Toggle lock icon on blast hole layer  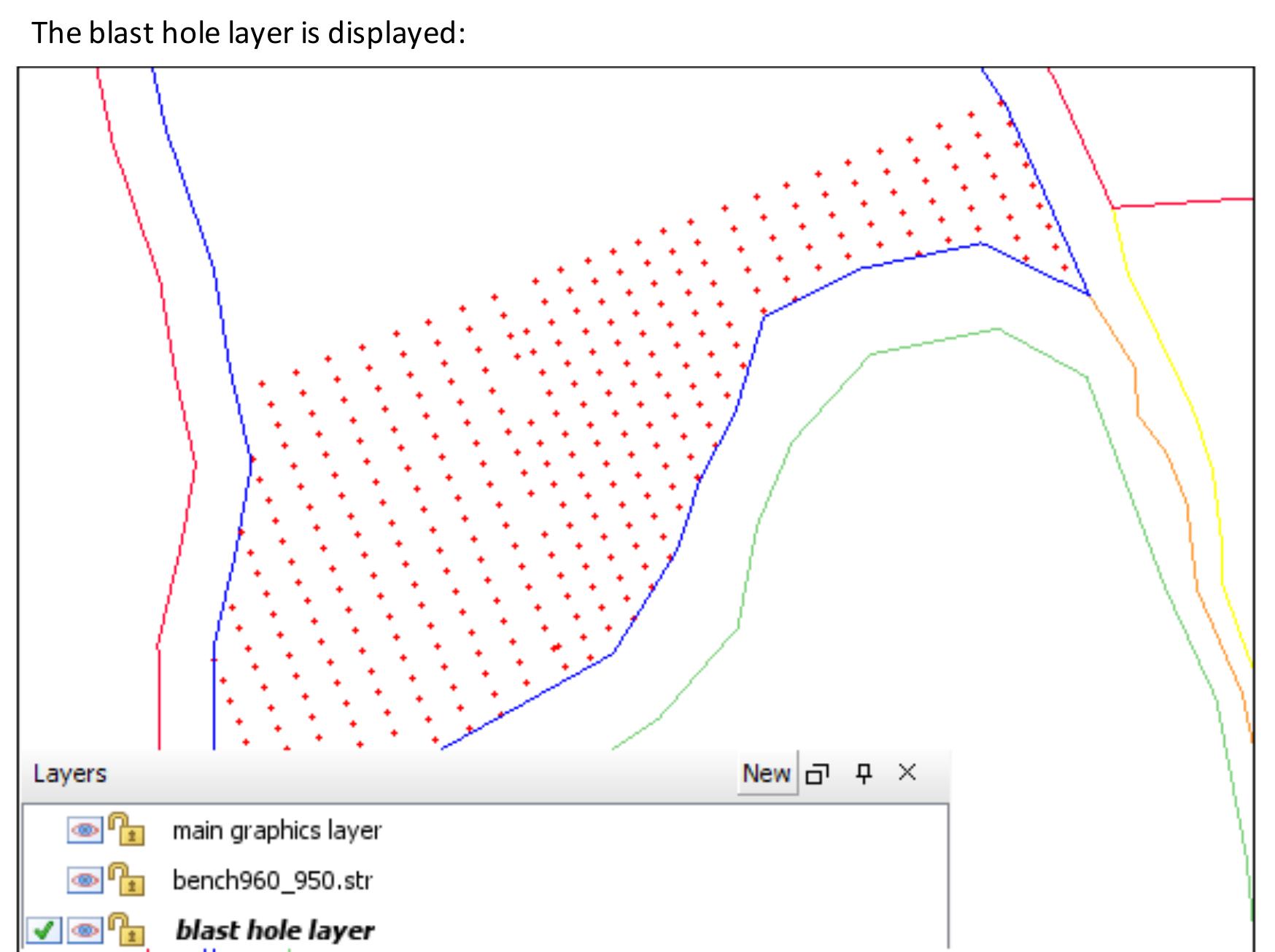(125, 929)
